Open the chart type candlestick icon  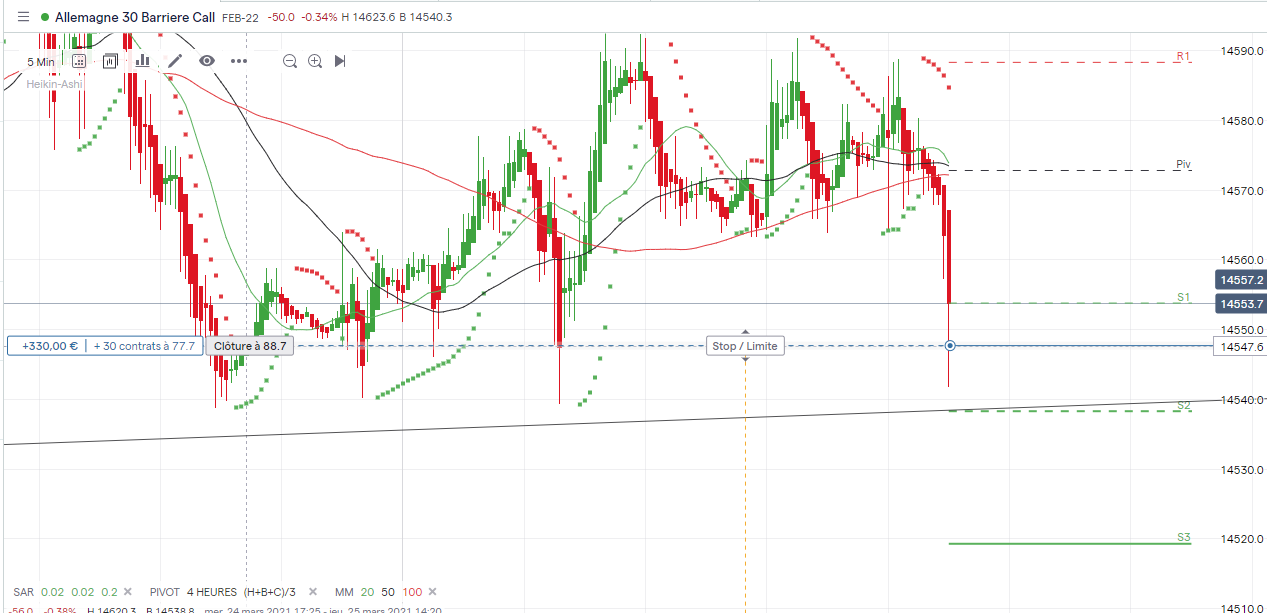110,61
